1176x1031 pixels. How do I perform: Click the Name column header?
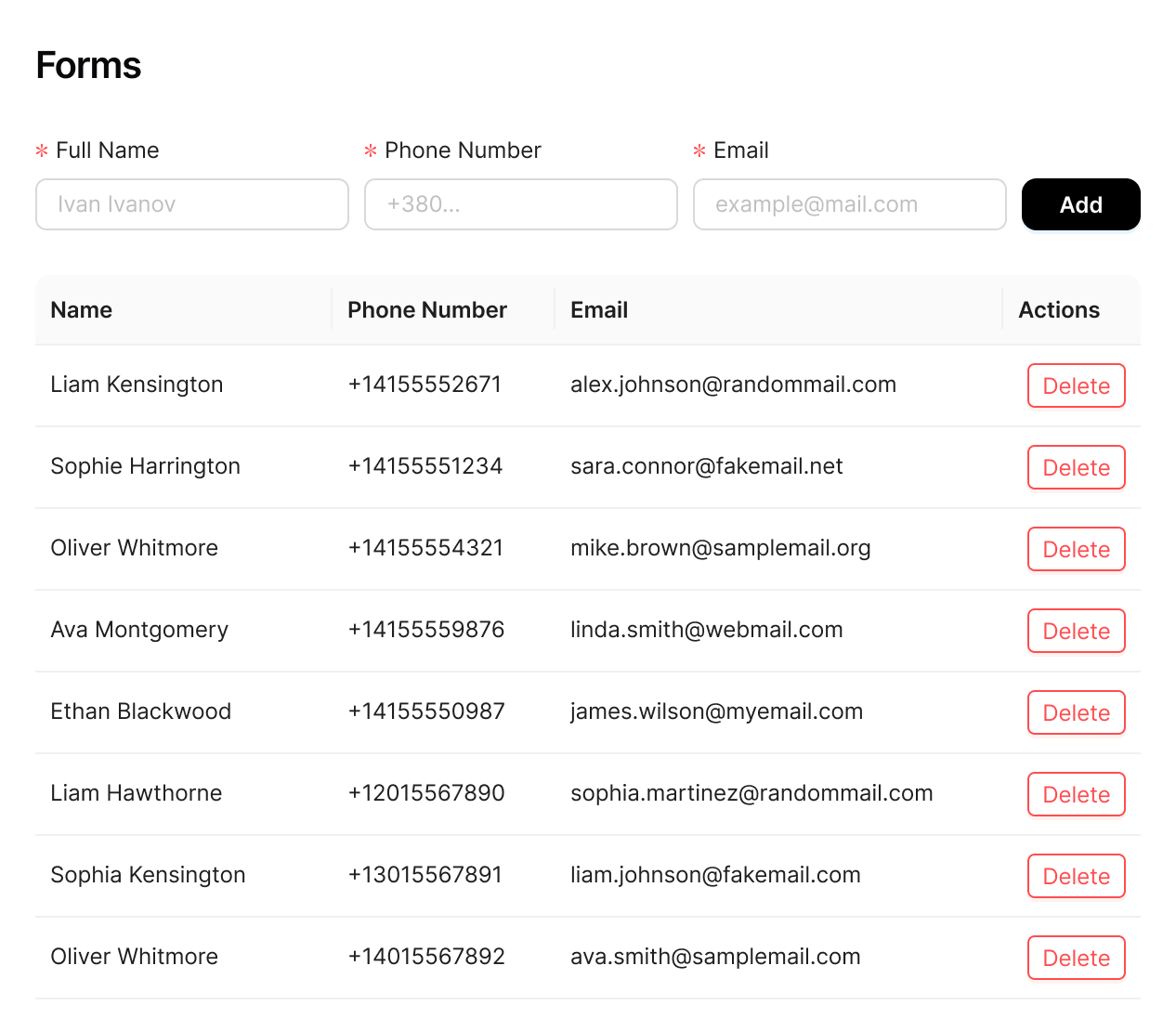[x=82, y=310]
